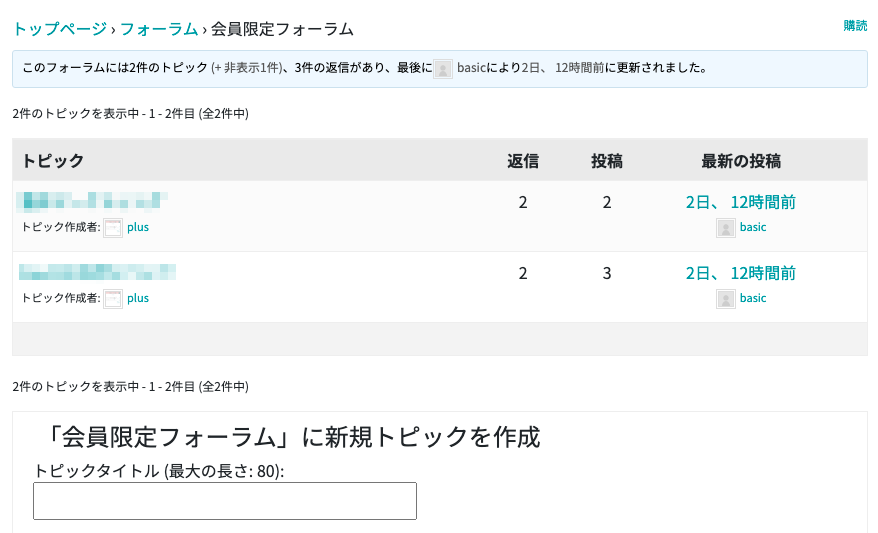Click the basic avatar in the forum notice
This screenshot has width=878, height=533.
pos(443,69)
